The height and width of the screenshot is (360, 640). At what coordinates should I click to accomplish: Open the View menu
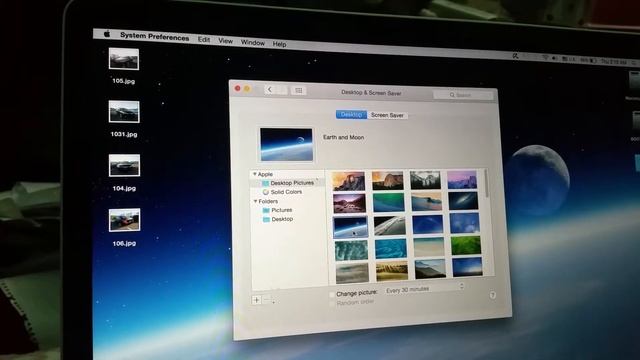point(225,41)
